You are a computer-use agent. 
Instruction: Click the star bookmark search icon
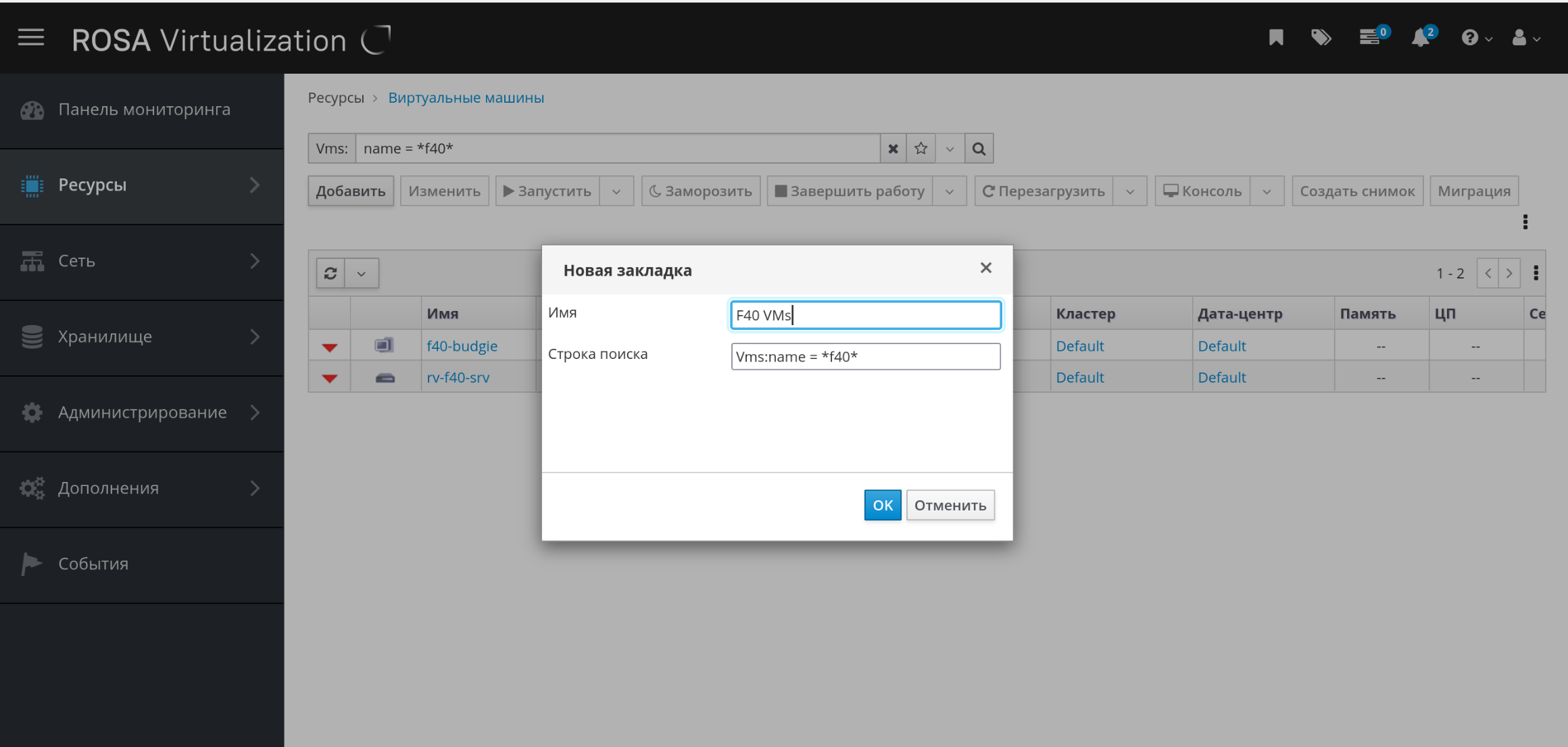(921, 149)
